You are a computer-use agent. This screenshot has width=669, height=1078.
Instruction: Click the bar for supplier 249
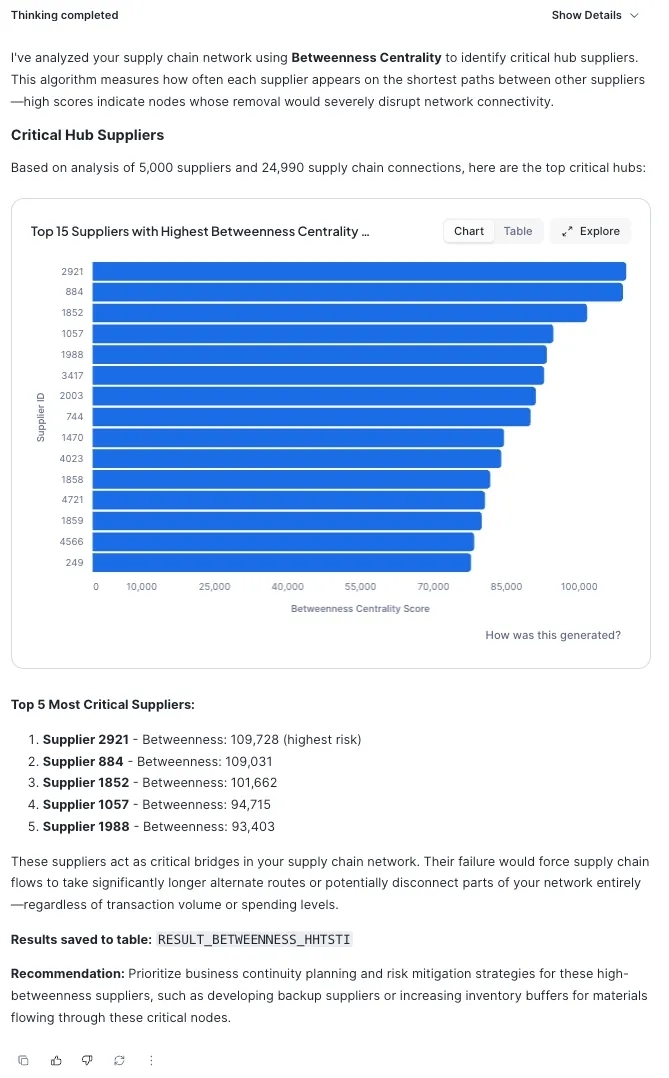(x=281, y=563)
